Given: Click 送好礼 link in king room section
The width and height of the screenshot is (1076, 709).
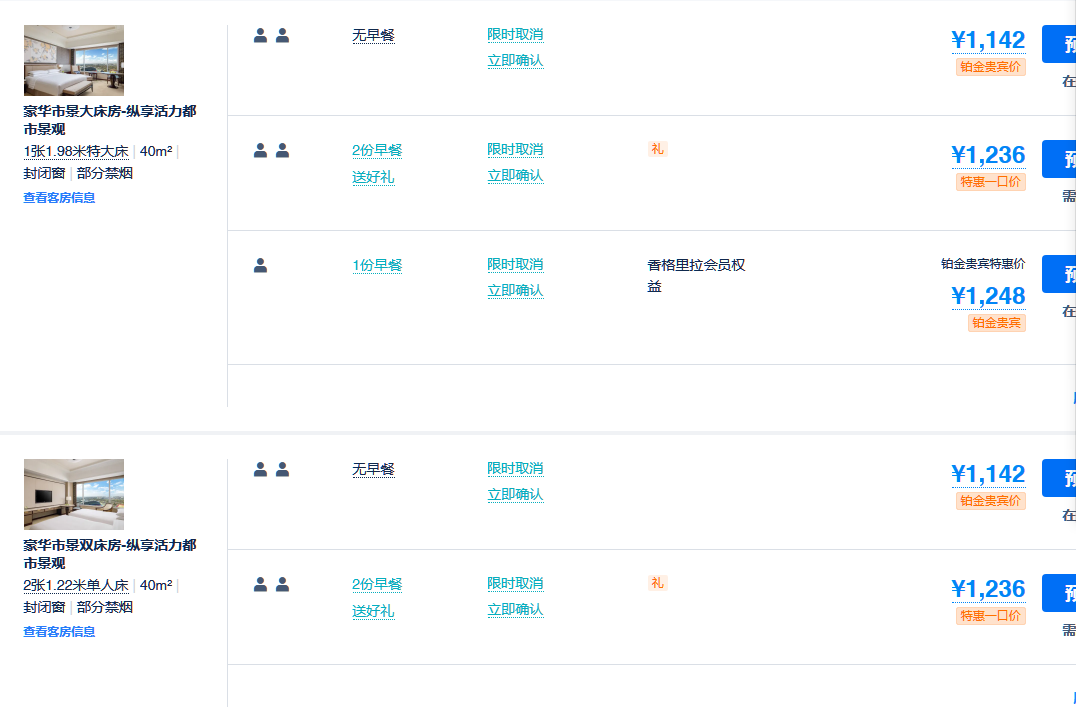Looking at the screenshot, I should pyautogui.click(x=373, y=177).
